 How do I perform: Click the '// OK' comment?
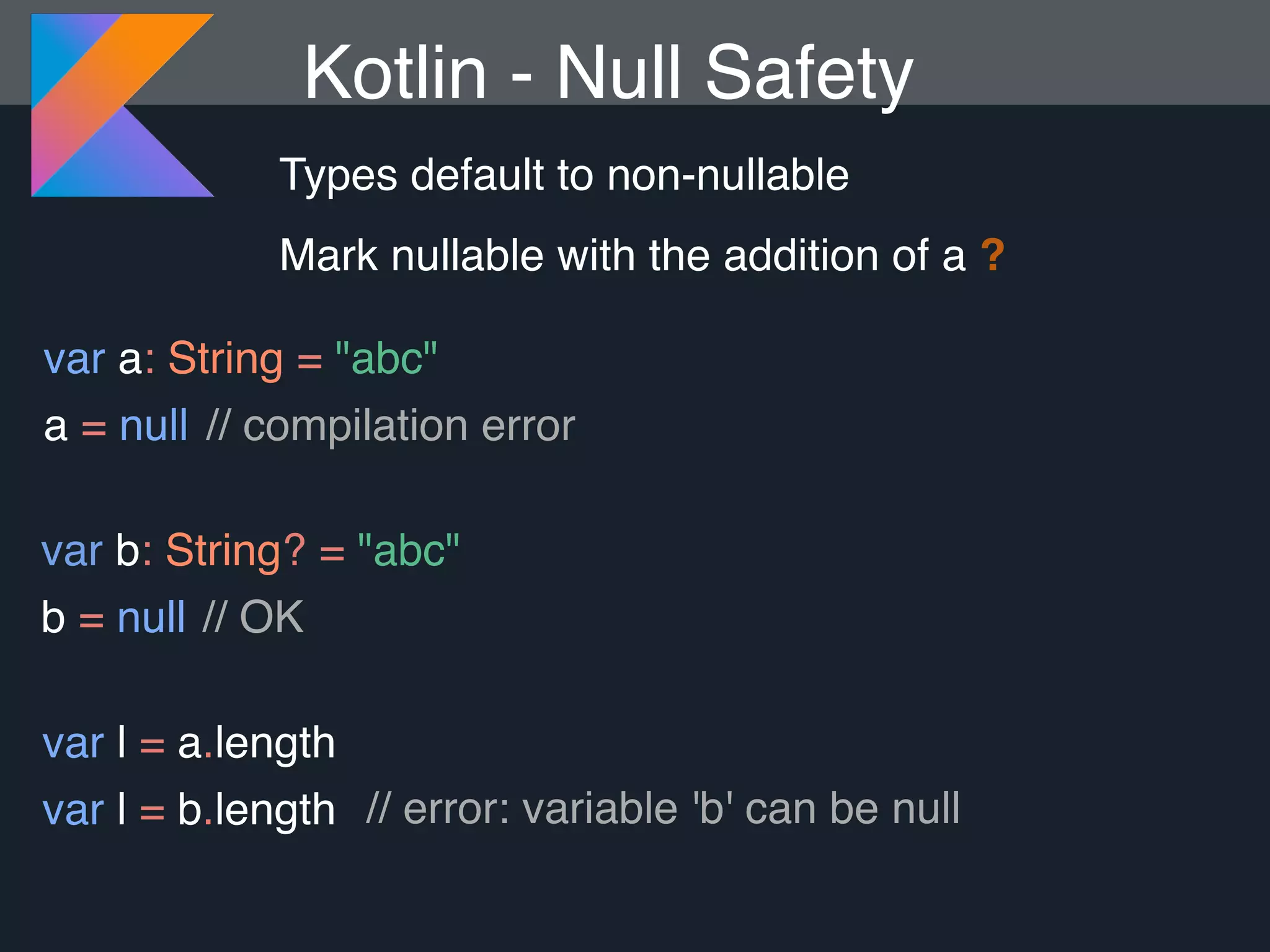click(253, 617)
